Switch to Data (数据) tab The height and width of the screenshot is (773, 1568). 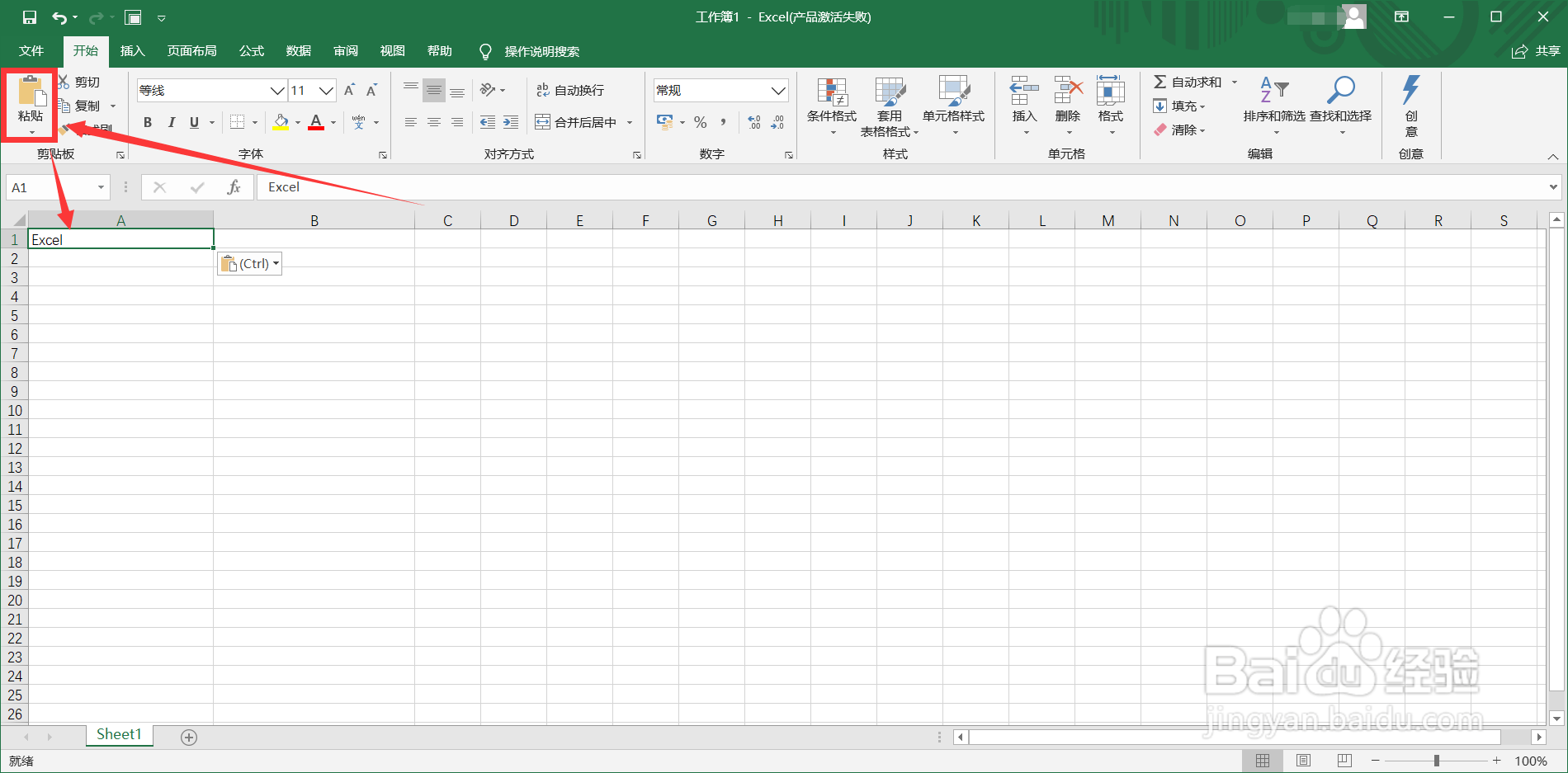tap(299, 51)
